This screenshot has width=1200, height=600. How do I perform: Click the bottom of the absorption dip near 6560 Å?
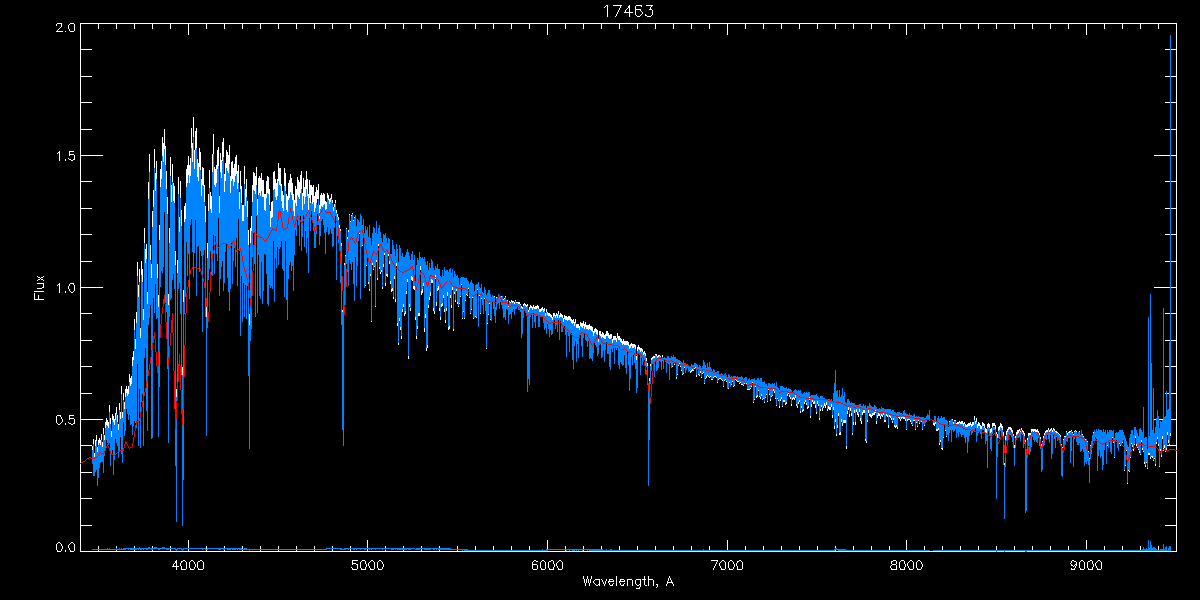click(x=648, y=483)
